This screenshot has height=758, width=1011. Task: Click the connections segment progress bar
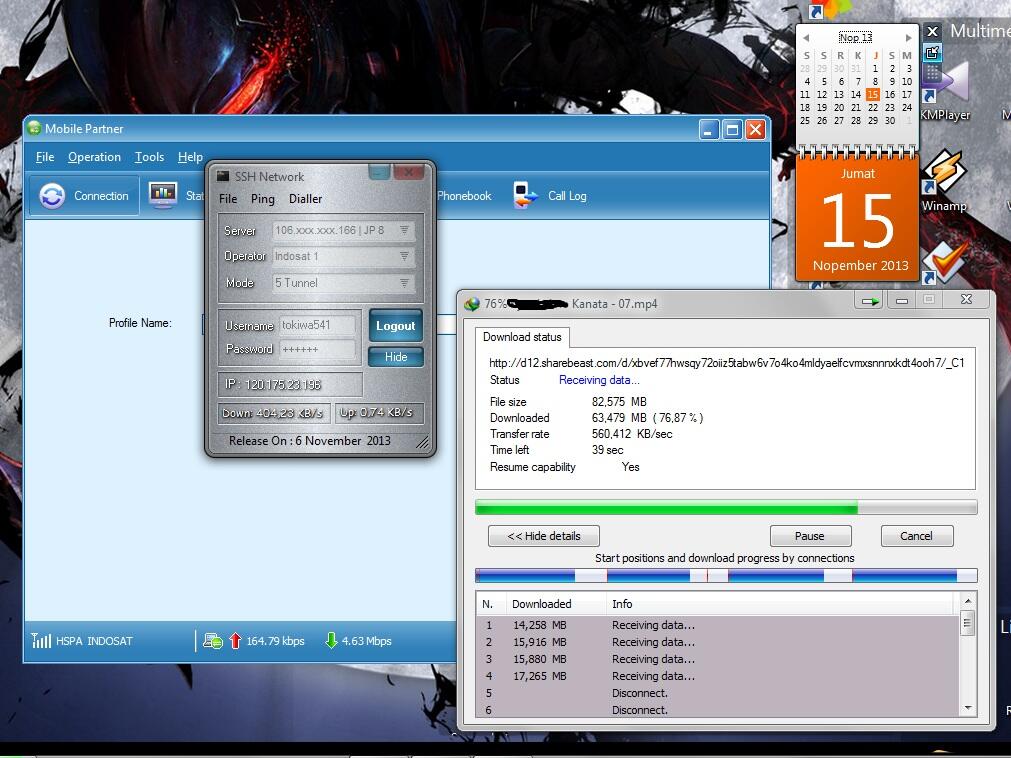click(726, 576)
